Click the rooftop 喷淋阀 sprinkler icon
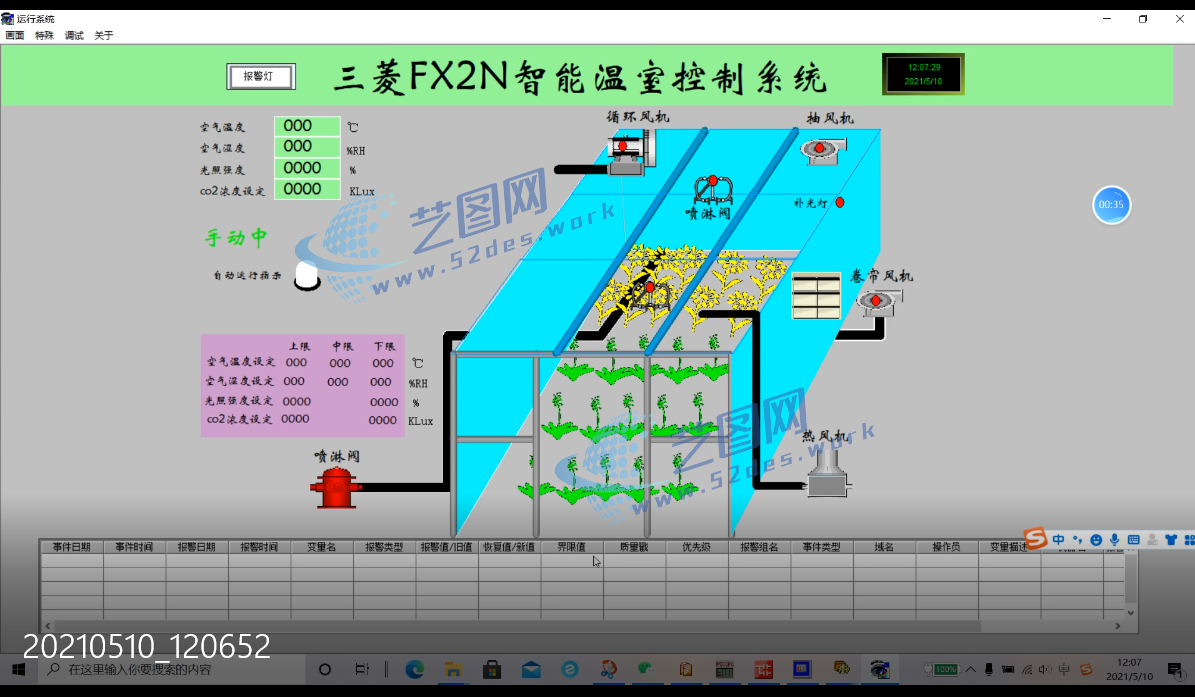The image size is (1195, 697). coord(713,189)
